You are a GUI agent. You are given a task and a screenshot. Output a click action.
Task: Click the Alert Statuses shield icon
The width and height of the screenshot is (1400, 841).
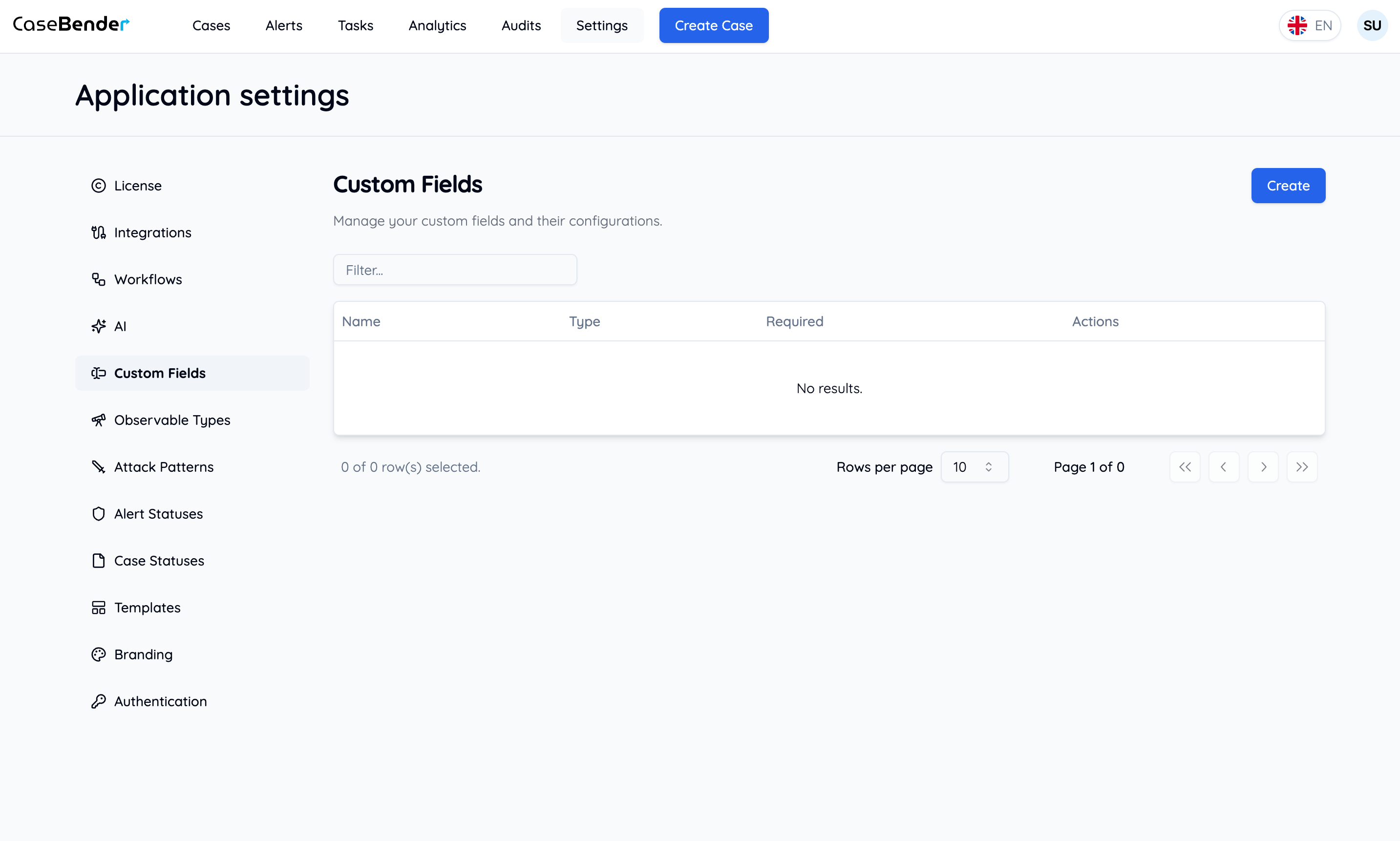click(x=99, y=514)
